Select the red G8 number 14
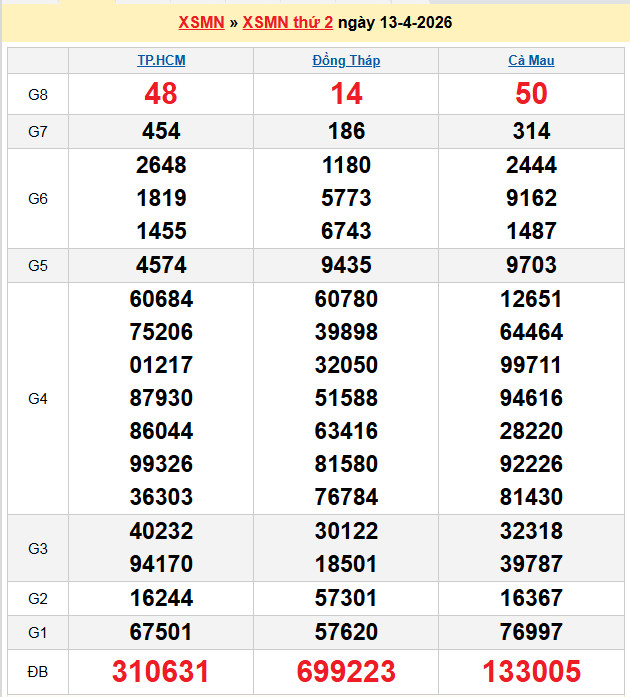Screen dimensions: 630x697 pos(346,94)
